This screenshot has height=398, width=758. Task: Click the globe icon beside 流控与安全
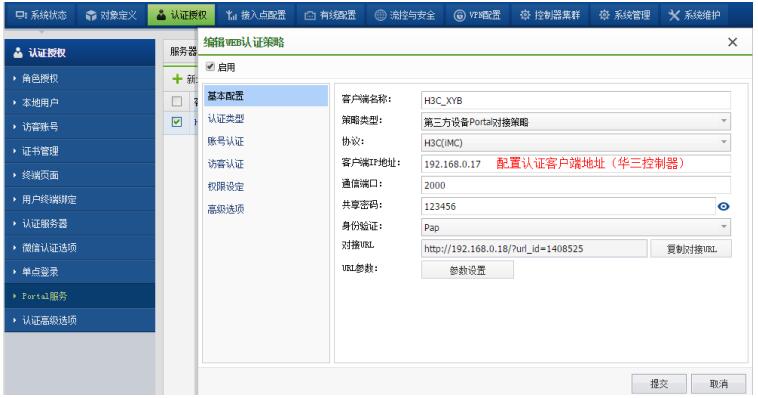[381, 15]
